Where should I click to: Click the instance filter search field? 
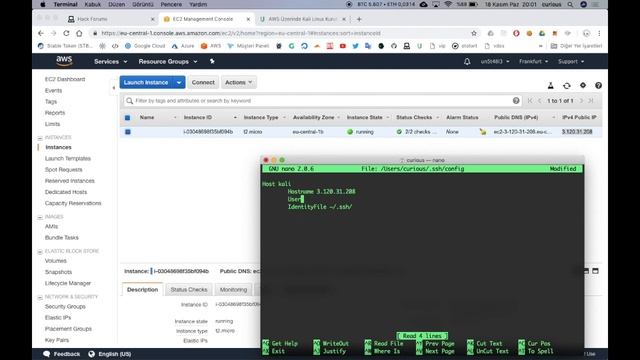[x=322, y=100]
